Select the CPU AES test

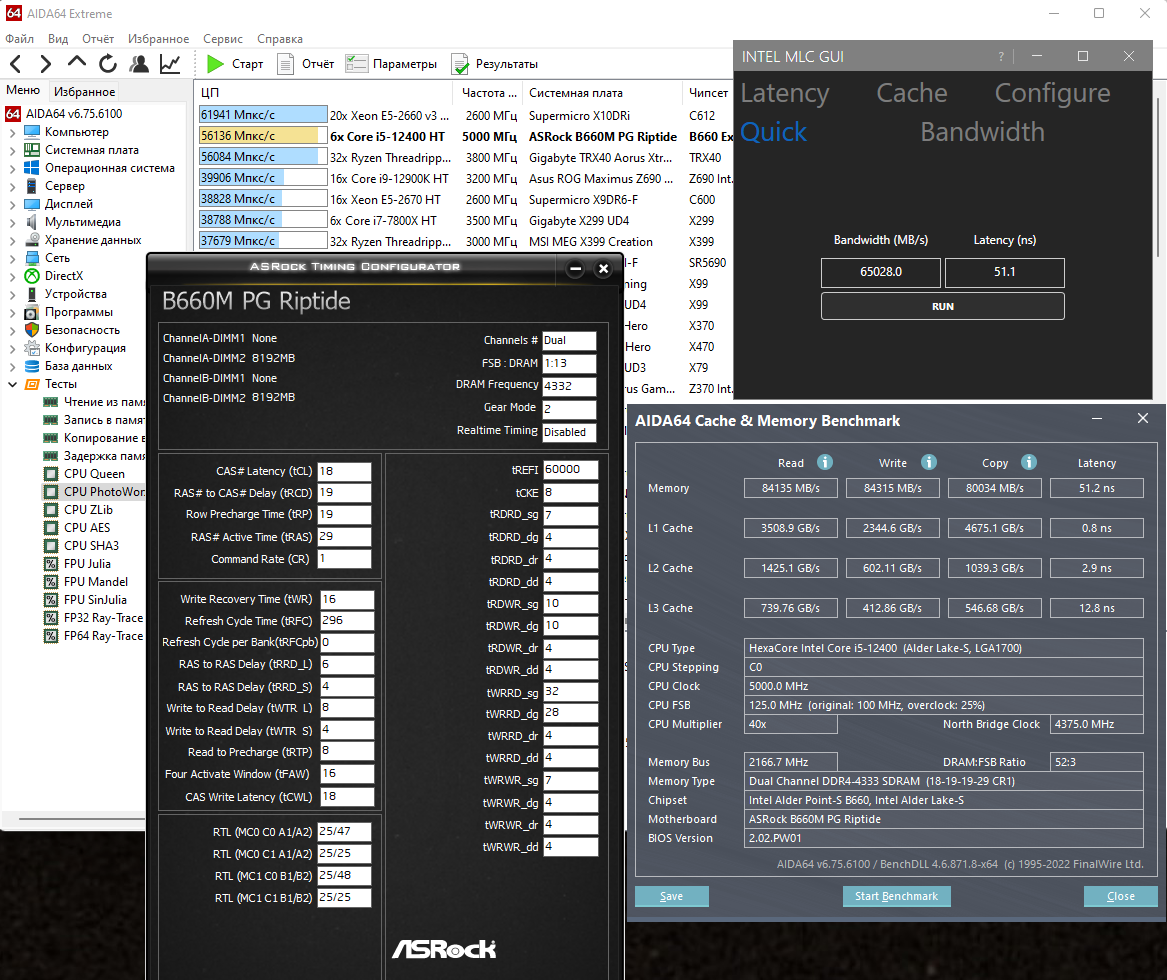tap(86, 528)
